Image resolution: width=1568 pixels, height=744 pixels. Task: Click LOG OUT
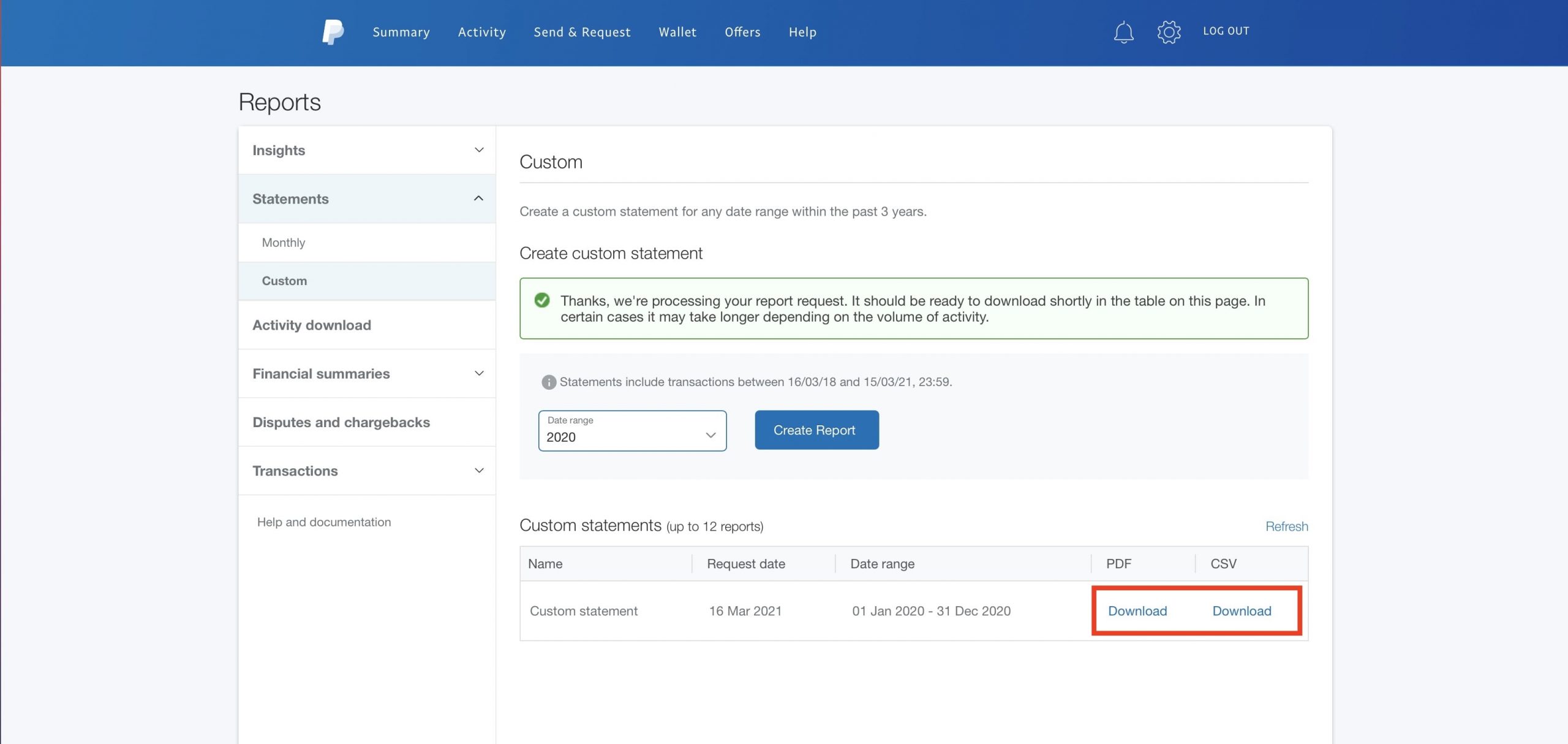1226,31
